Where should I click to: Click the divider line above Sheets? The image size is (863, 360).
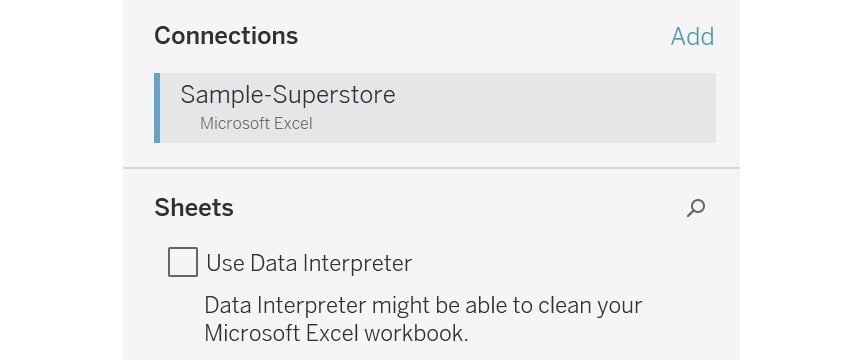pos(432,168)
